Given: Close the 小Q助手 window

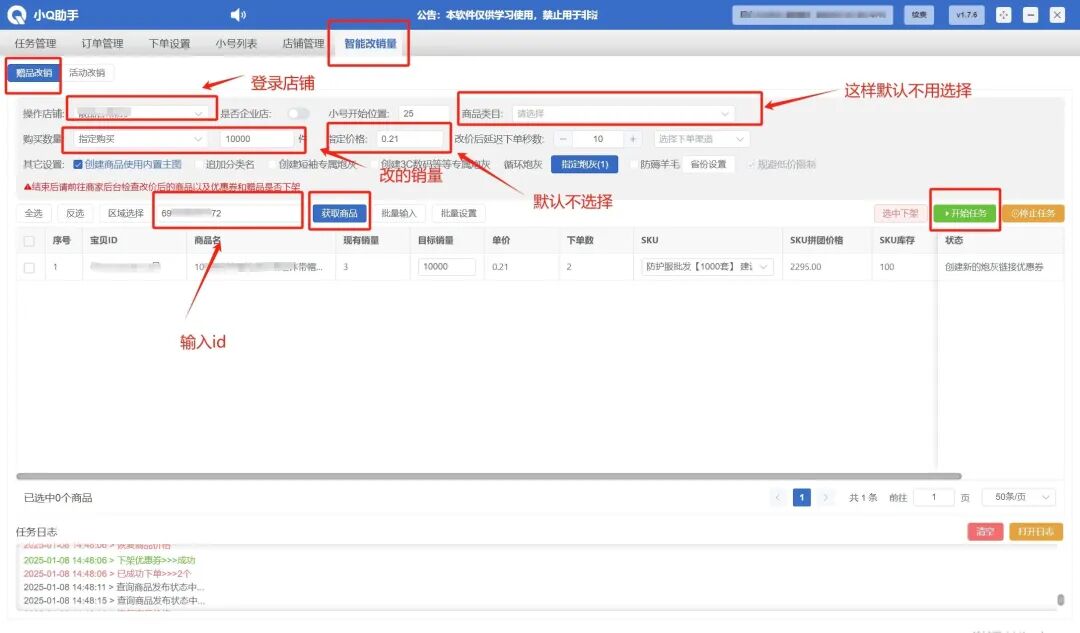Looking at the screenshot, I should [x=1057, y=14].
